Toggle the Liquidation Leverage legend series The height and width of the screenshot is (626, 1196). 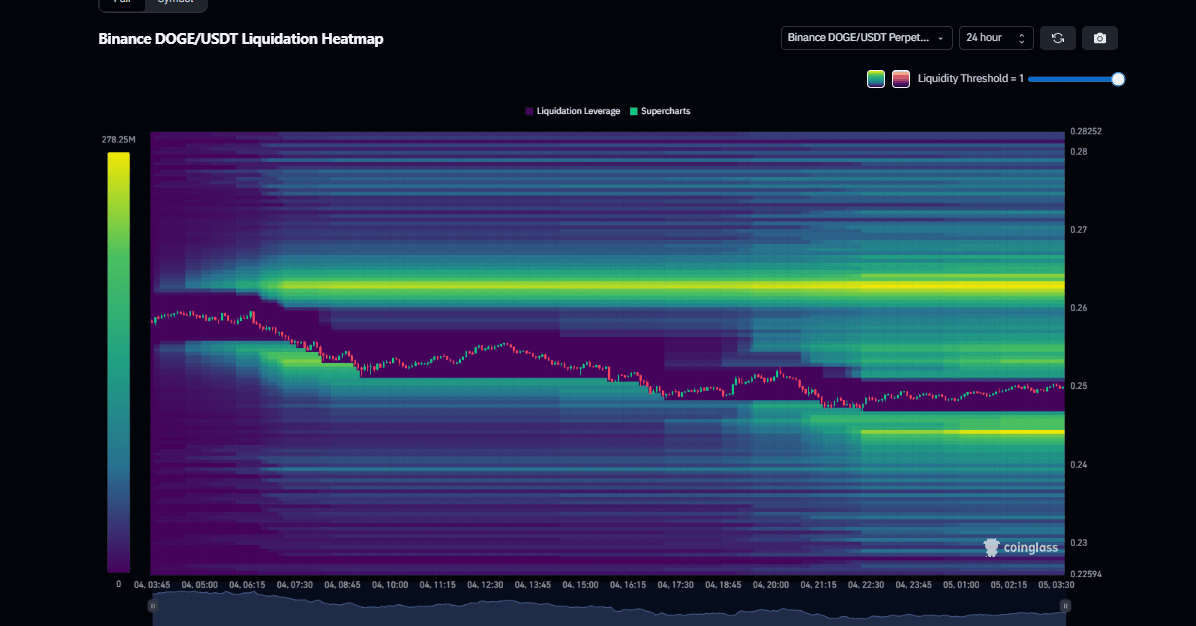coord(572,111)
